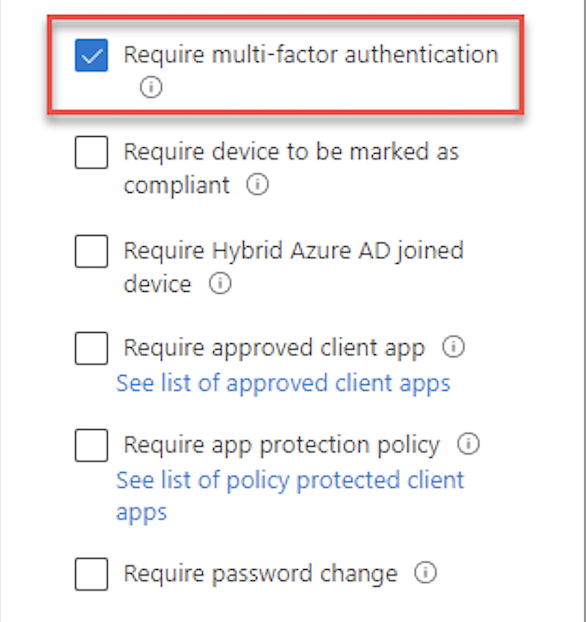Click Require app protection policy label text
The width and height of the screenshot is (586, 622).
282,445
